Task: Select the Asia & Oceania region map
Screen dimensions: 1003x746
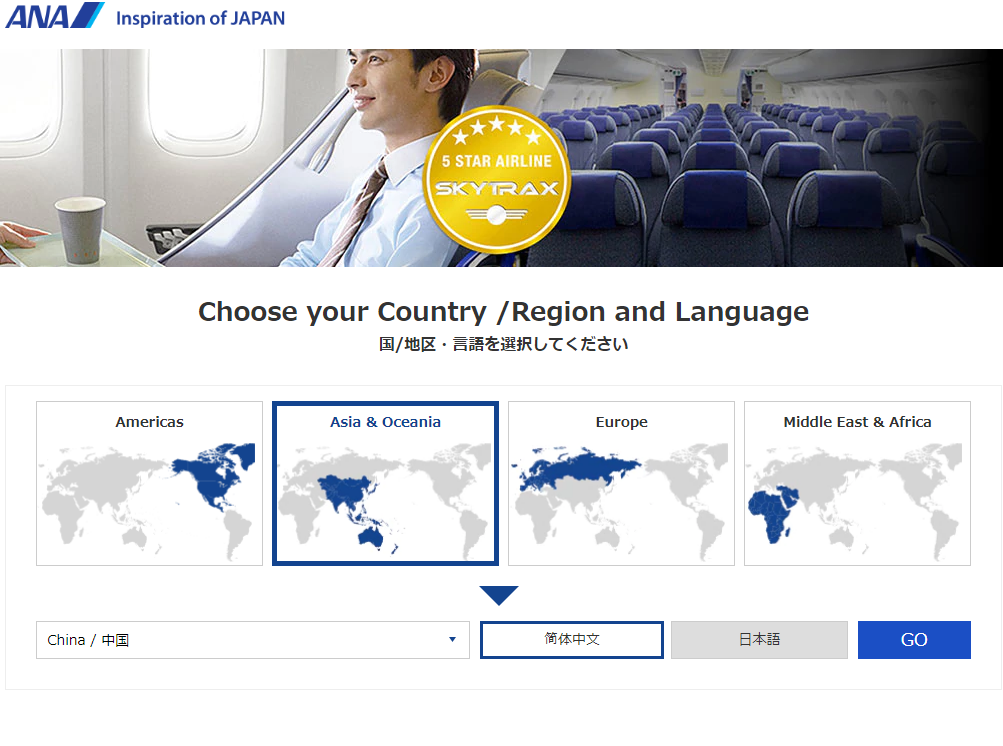Action: tap(385, 484)
